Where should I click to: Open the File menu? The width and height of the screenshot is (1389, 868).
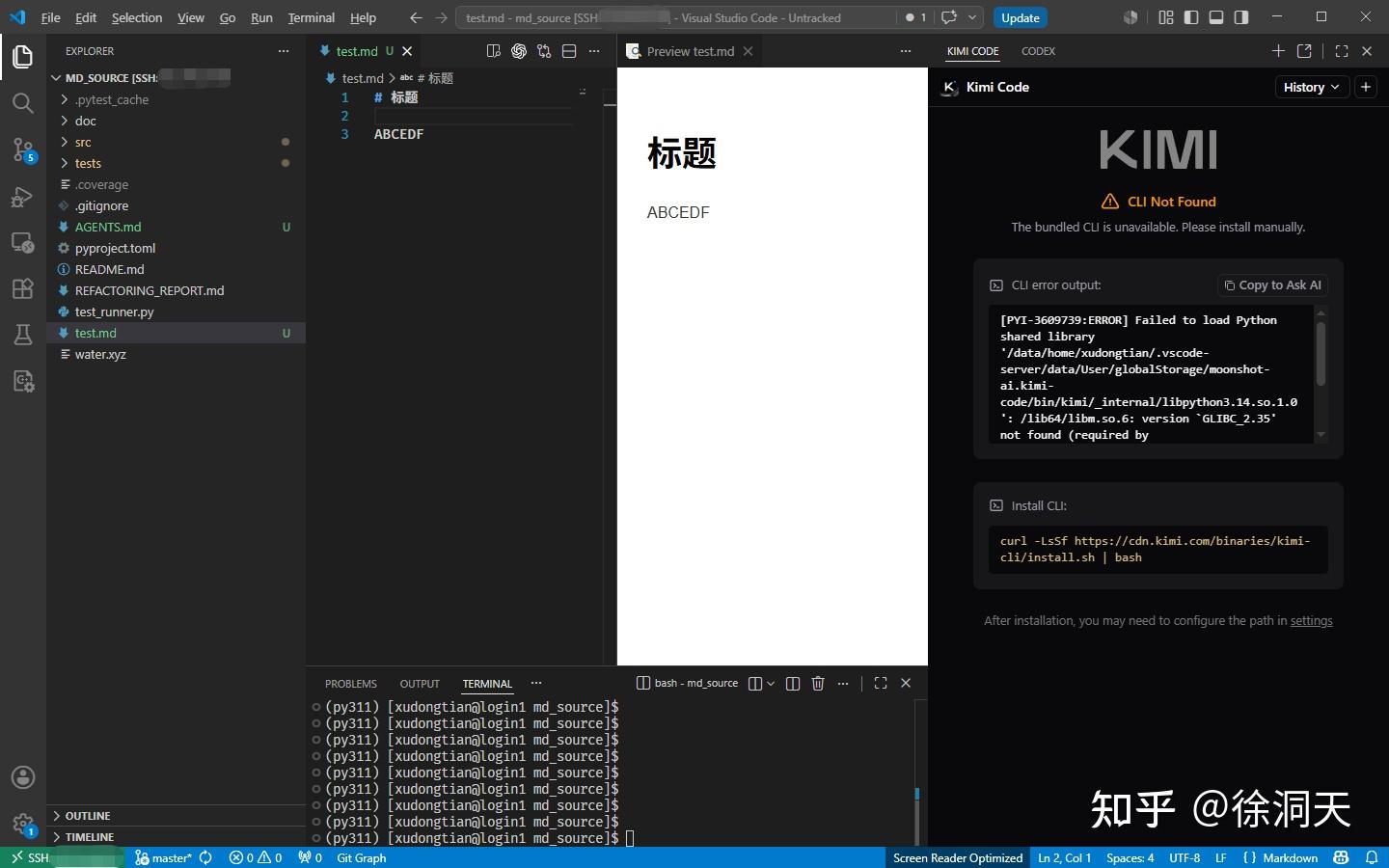pos(50,17)
